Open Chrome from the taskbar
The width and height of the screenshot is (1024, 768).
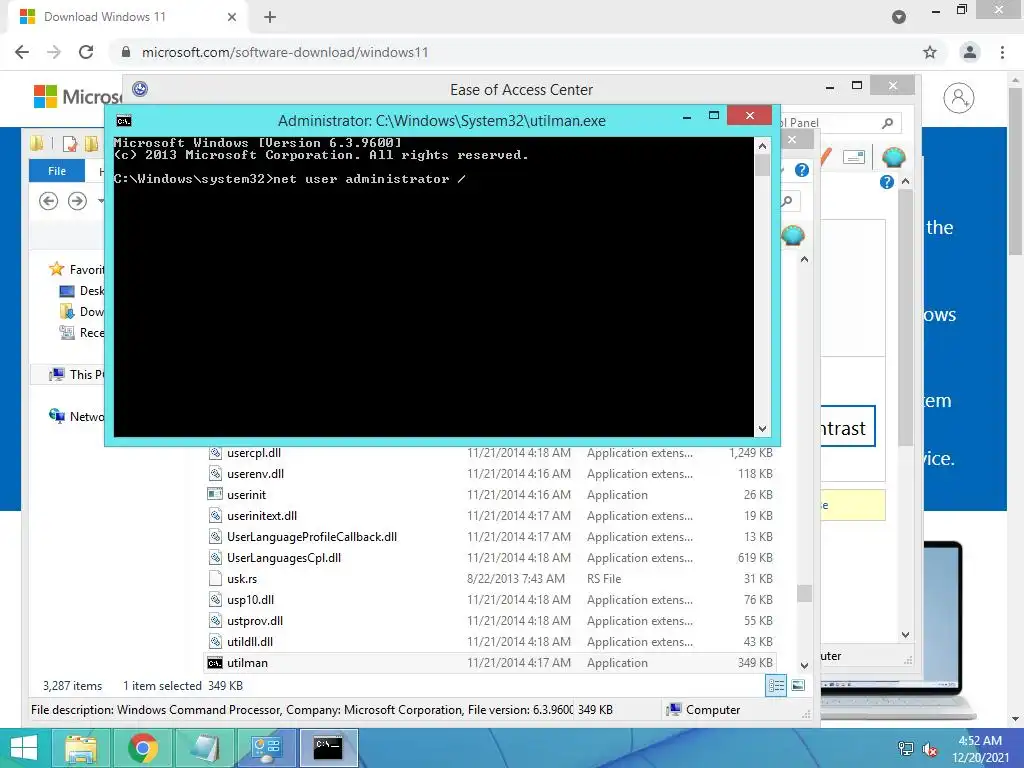pyautogui.click(x=143, y=748)
